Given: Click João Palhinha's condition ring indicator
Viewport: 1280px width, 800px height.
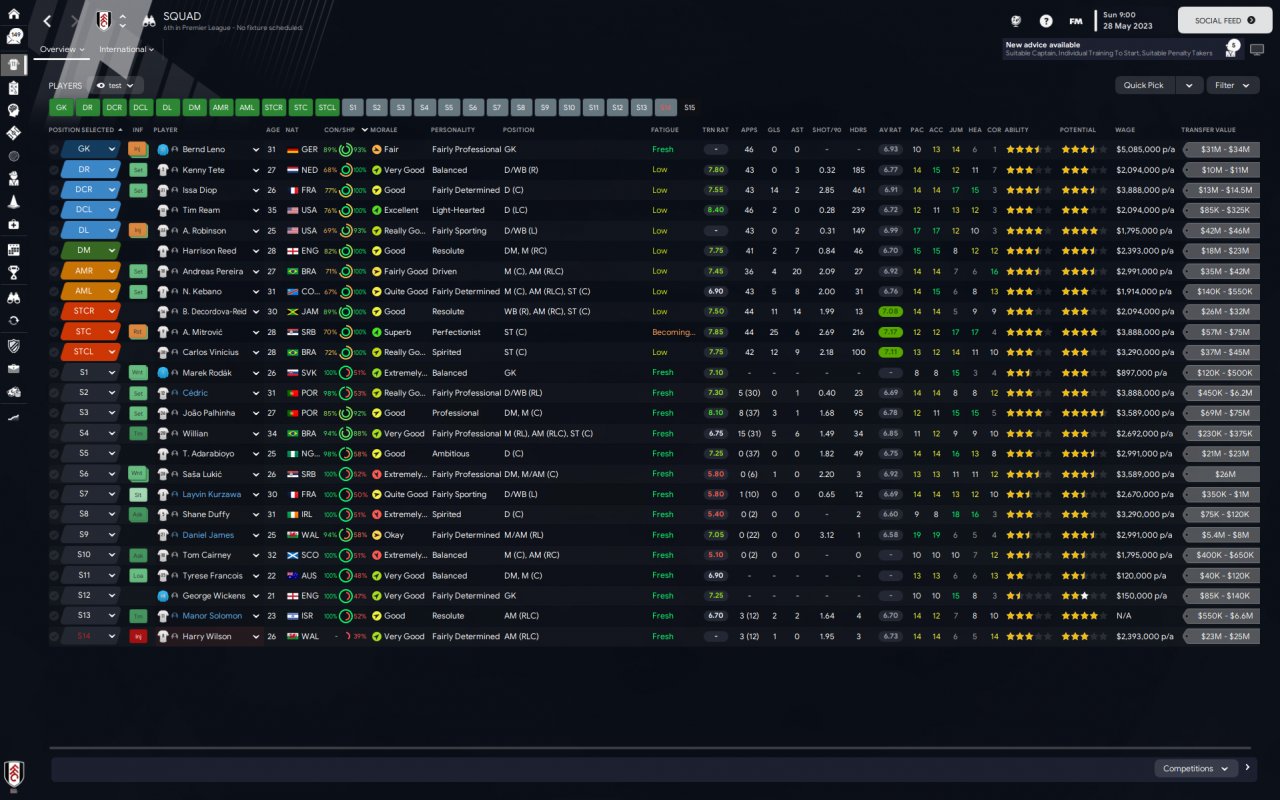Looking at the screenshot, I should [345, 413].
